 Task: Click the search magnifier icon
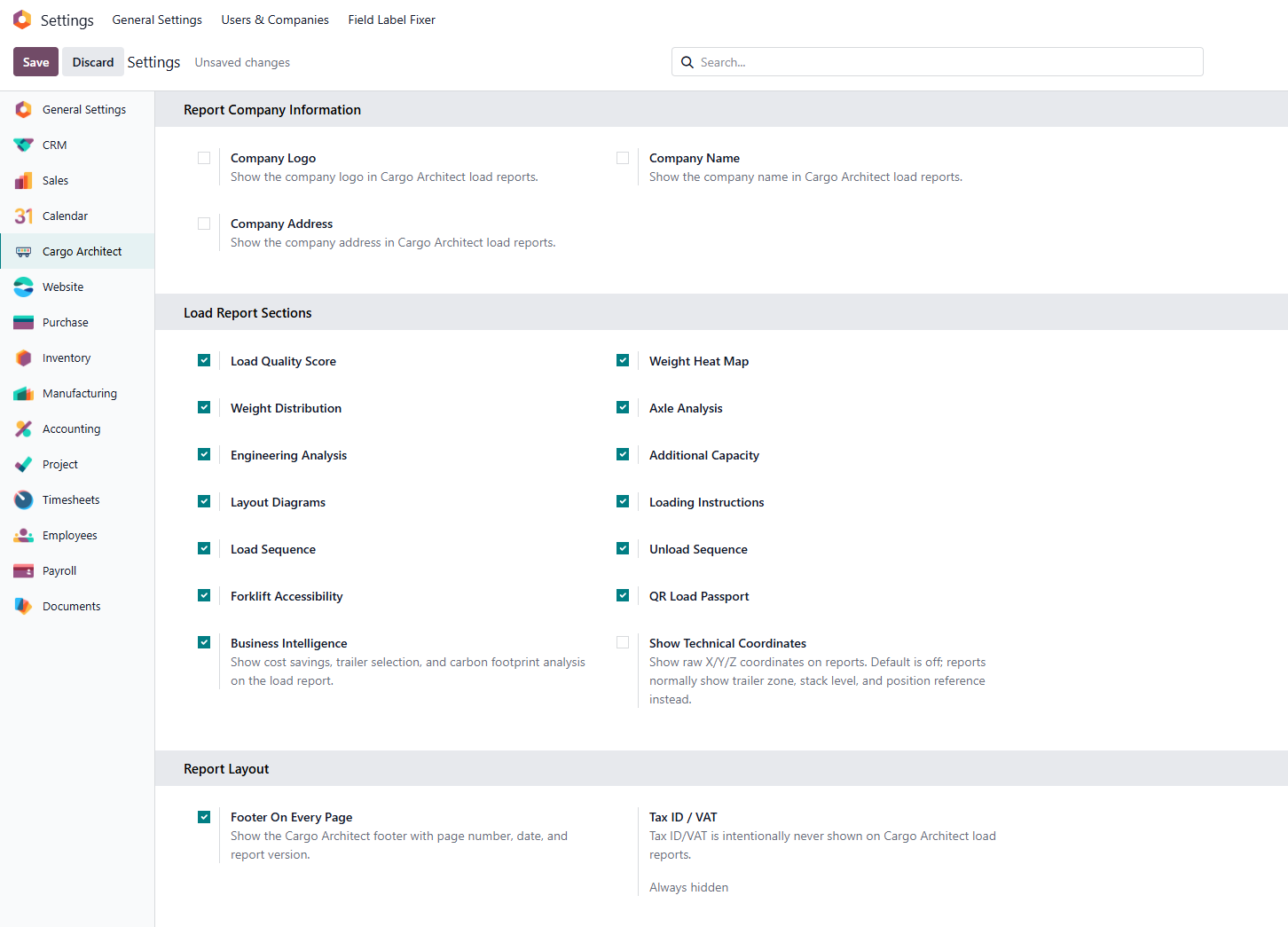pos(687,62)
